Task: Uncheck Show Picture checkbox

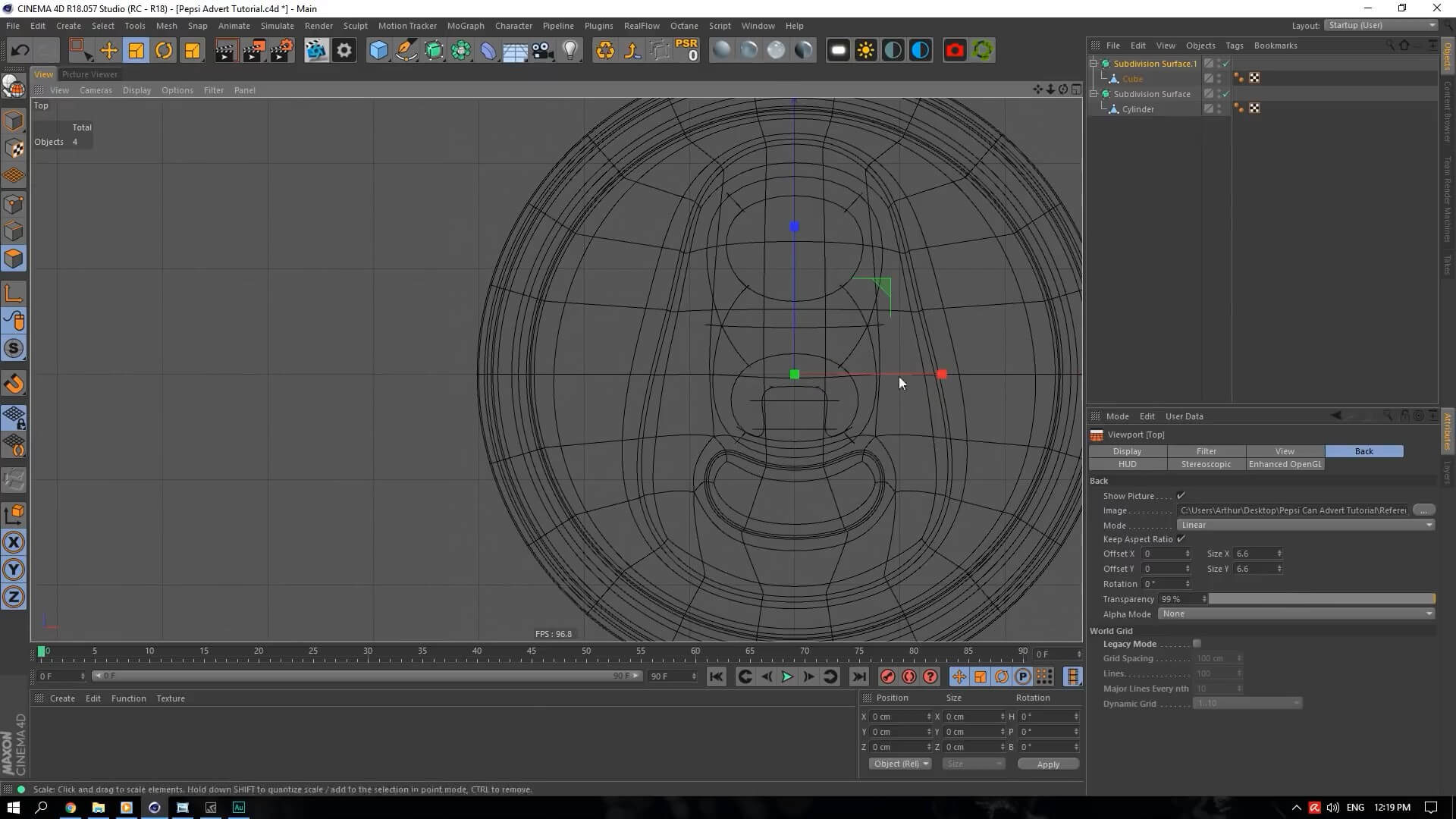Action: click(1181, 496)
